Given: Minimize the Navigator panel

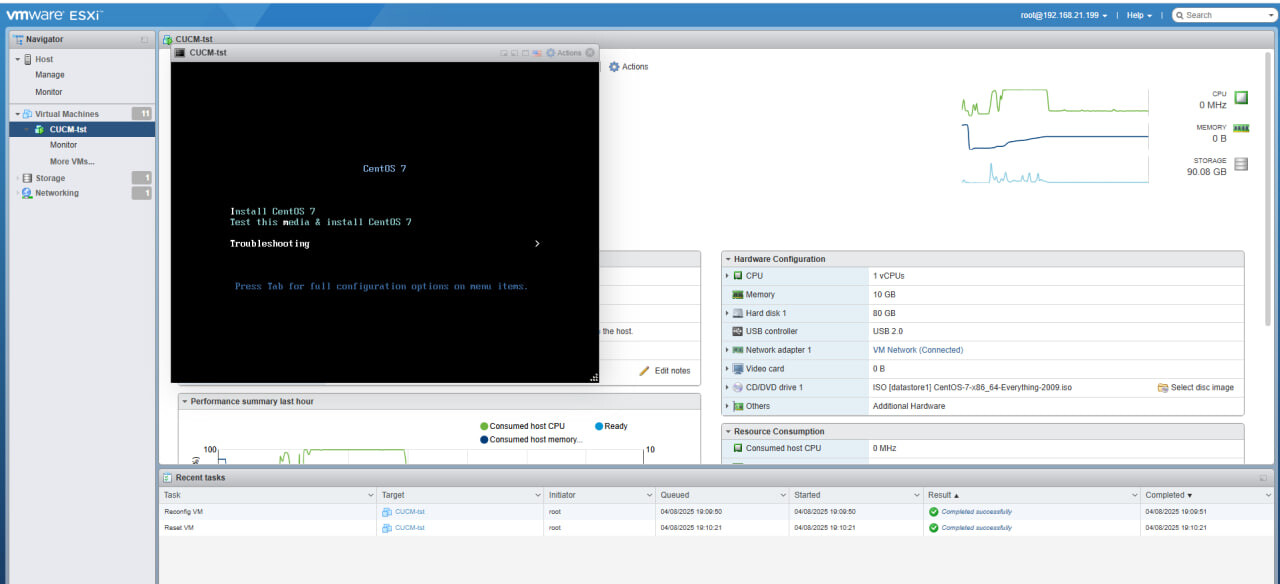Looking at the screenshot, I should [x=145, y=39].
